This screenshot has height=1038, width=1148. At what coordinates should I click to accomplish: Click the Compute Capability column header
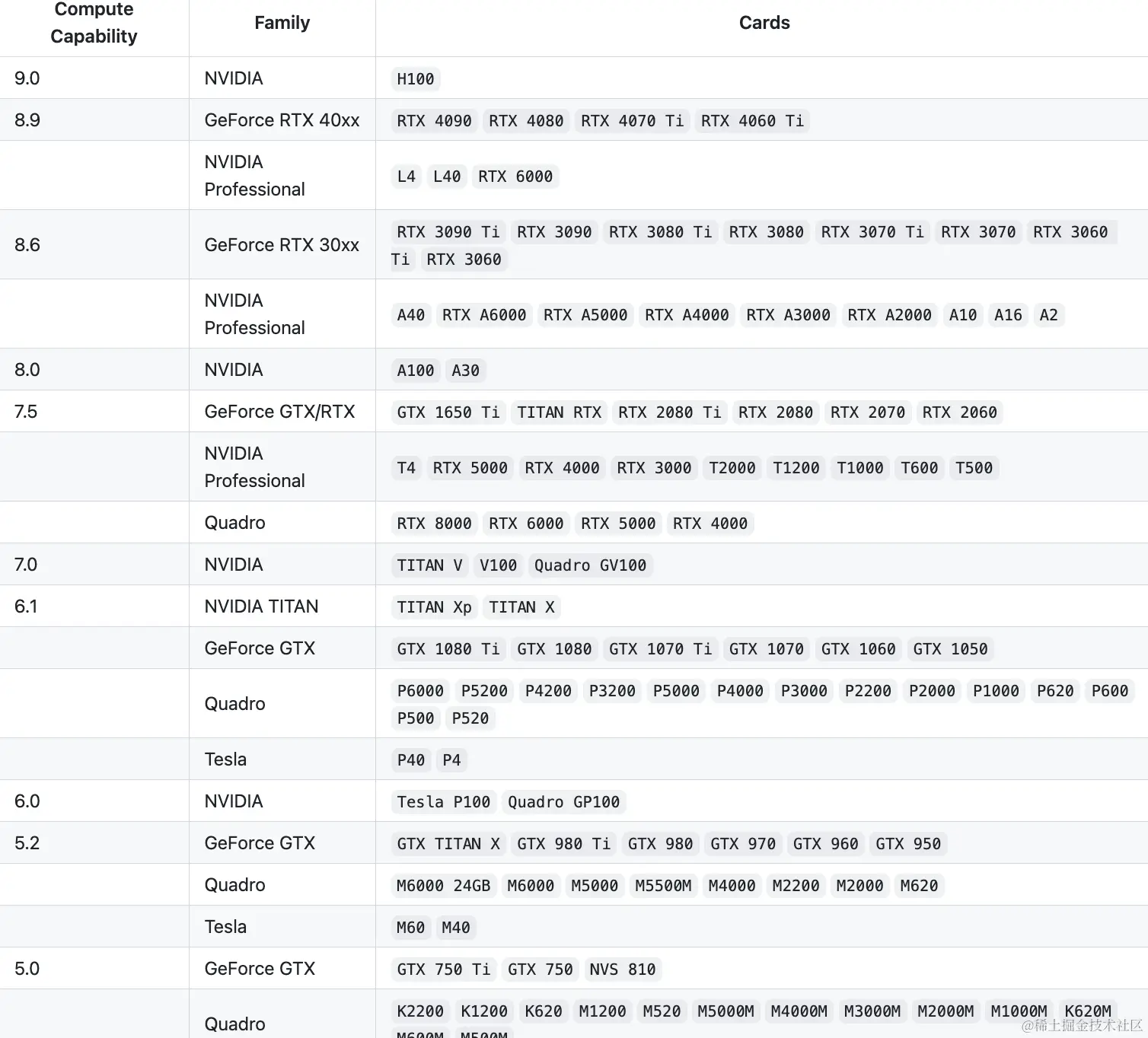(94, 23)
